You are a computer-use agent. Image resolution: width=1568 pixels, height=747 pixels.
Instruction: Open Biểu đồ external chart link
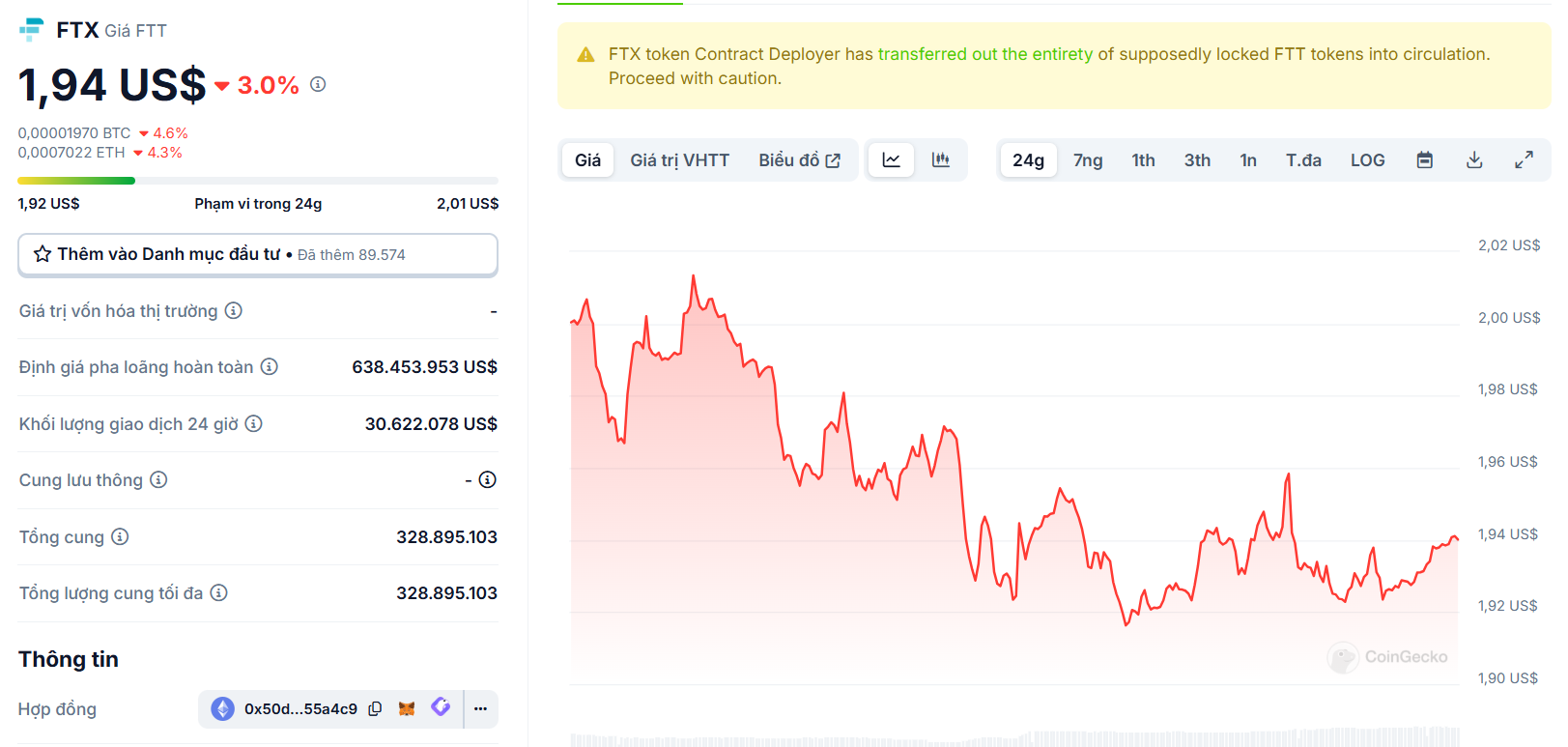pos(799,160)
